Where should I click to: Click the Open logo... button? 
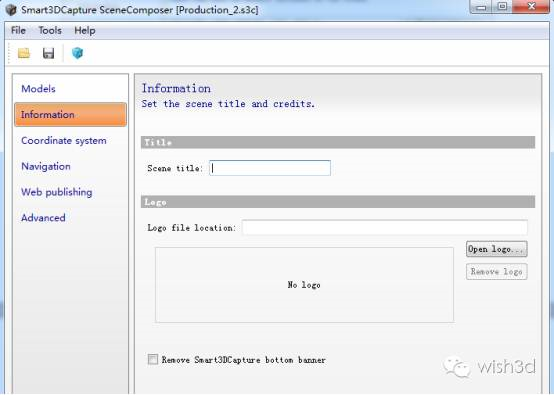[497, 249]
